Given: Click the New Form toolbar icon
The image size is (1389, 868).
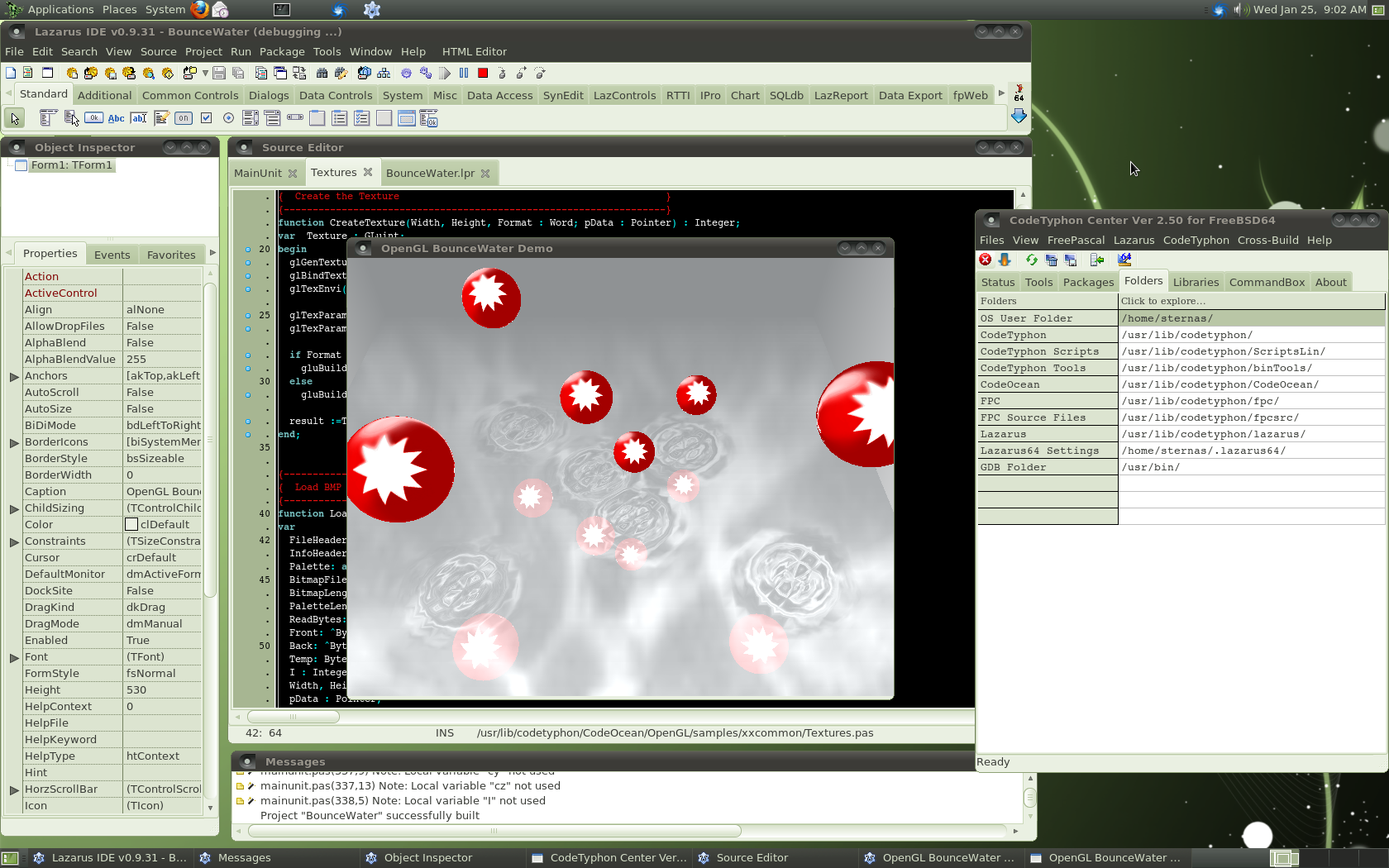Looking at the screenshot, I should point(47,73).
